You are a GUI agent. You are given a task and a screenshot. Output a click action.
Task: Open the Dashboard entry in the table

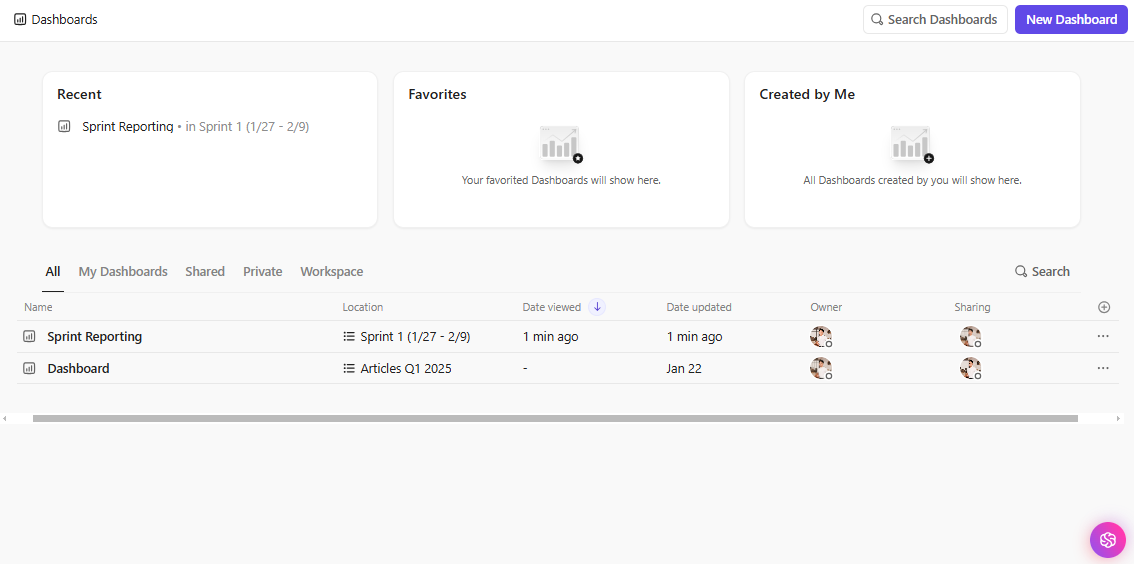coord(78,368)
